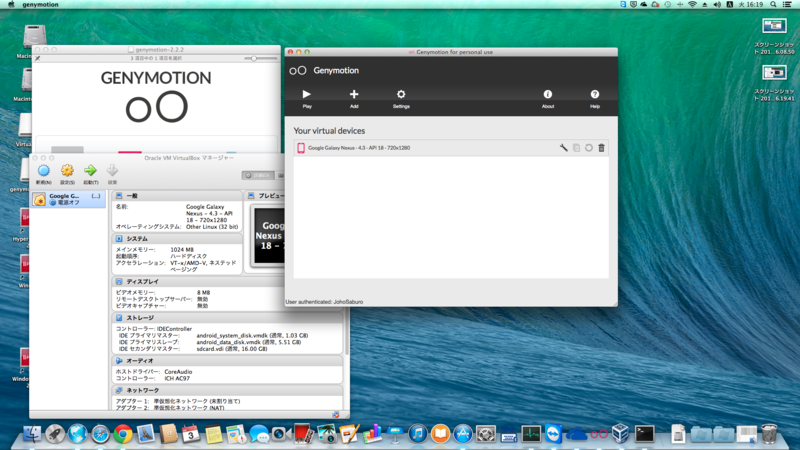Click the VM preview thumbnail in VirtualBox

pos(269,235)
